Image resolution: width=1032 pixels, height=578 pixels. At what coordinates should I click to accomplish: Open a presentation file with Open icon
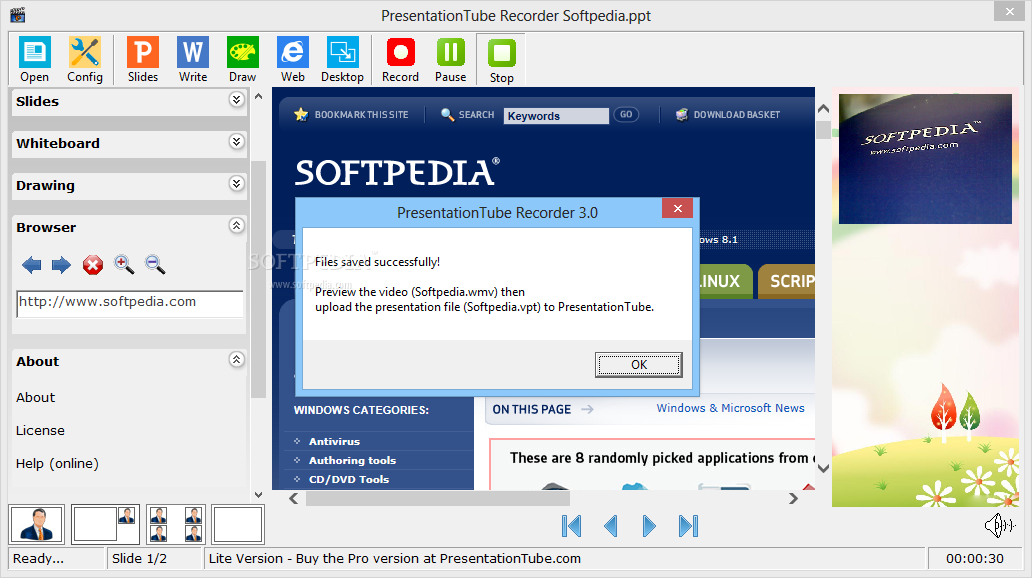tap(34, 60)
